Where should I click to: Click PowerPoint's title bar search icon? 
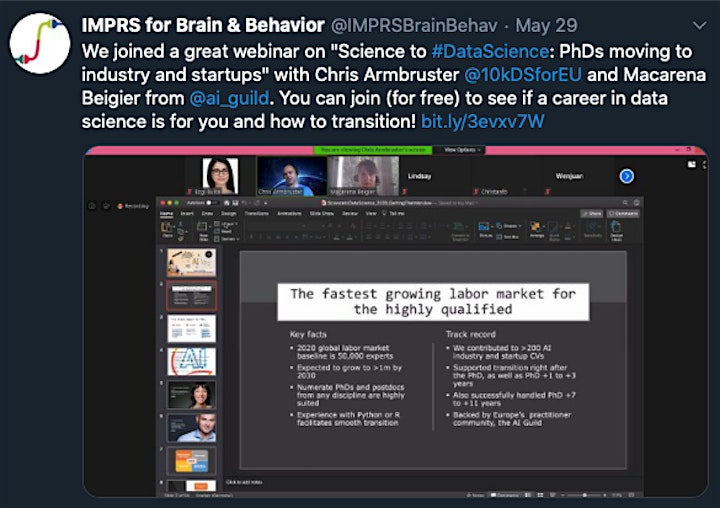coord(625,203)
